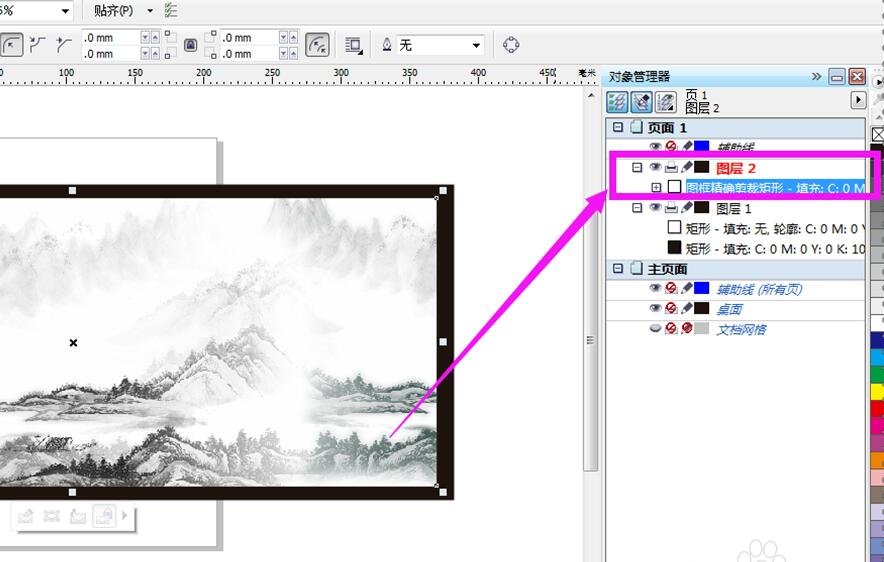Select the round corner type button

pyautogui.click(x=11, y=45)
